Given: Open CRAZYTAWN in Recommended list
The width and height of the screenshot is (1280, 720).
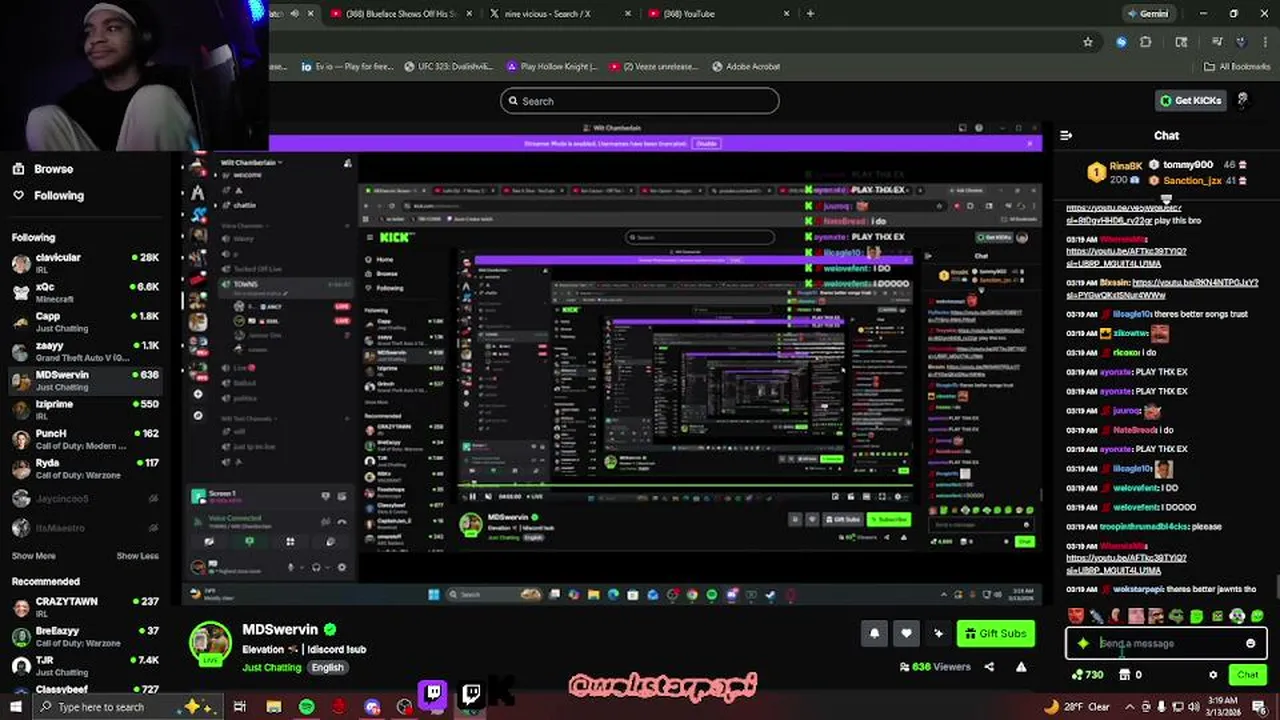Looking at the screenshot, I should pos(85,607).
